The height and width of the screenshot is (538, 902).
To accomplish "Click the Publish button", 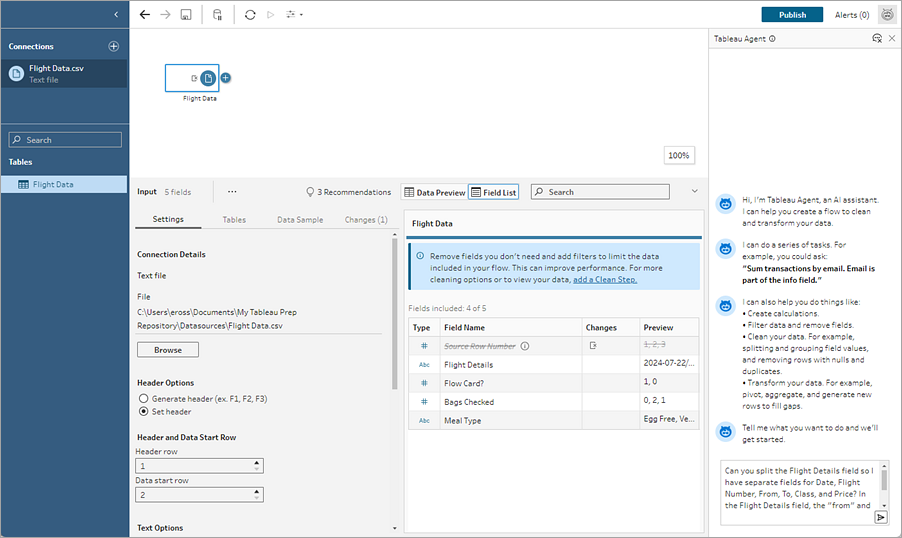I will coord(792,15).
